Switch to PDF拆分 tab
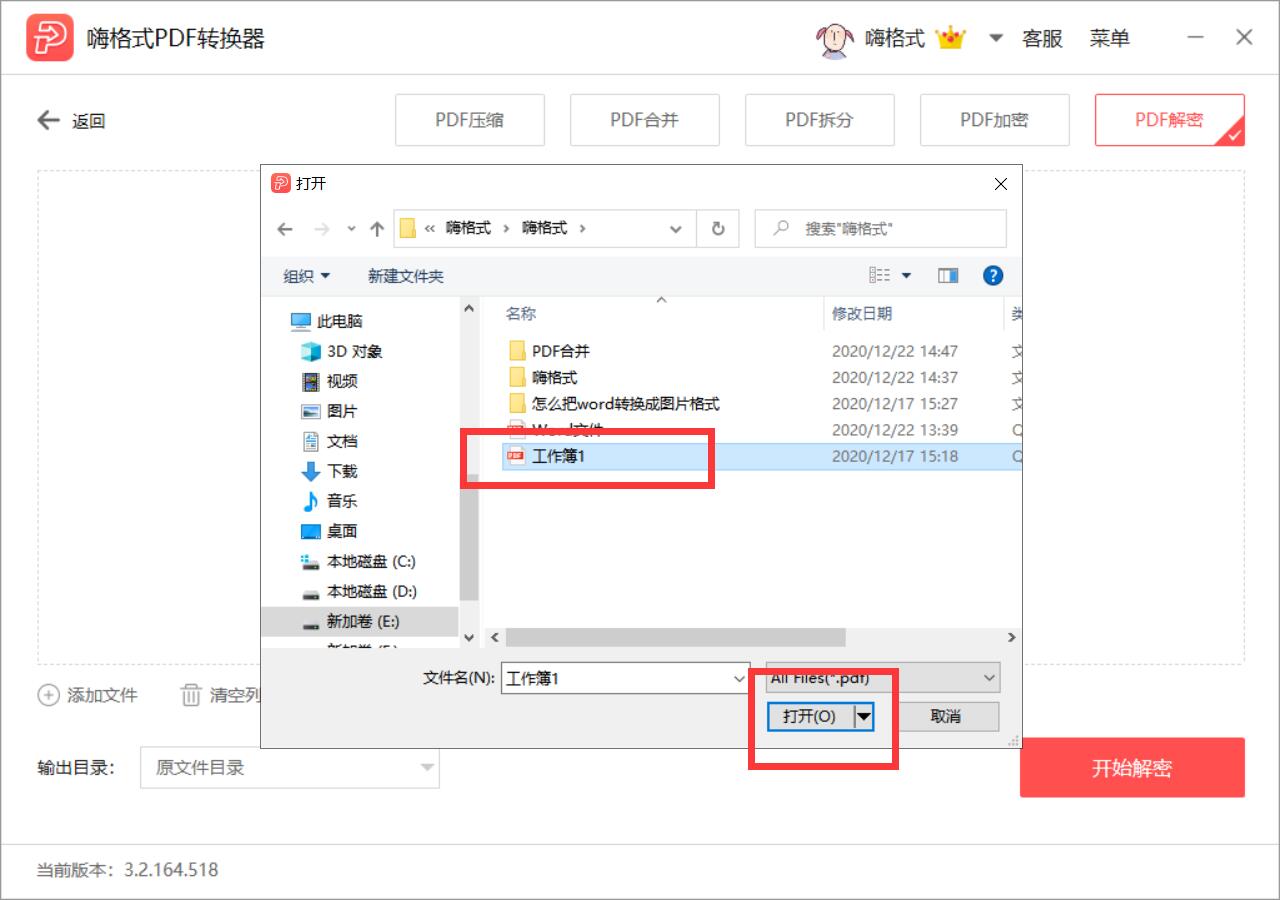Screen dimensions: 1280x900 [x=820, y=120]
